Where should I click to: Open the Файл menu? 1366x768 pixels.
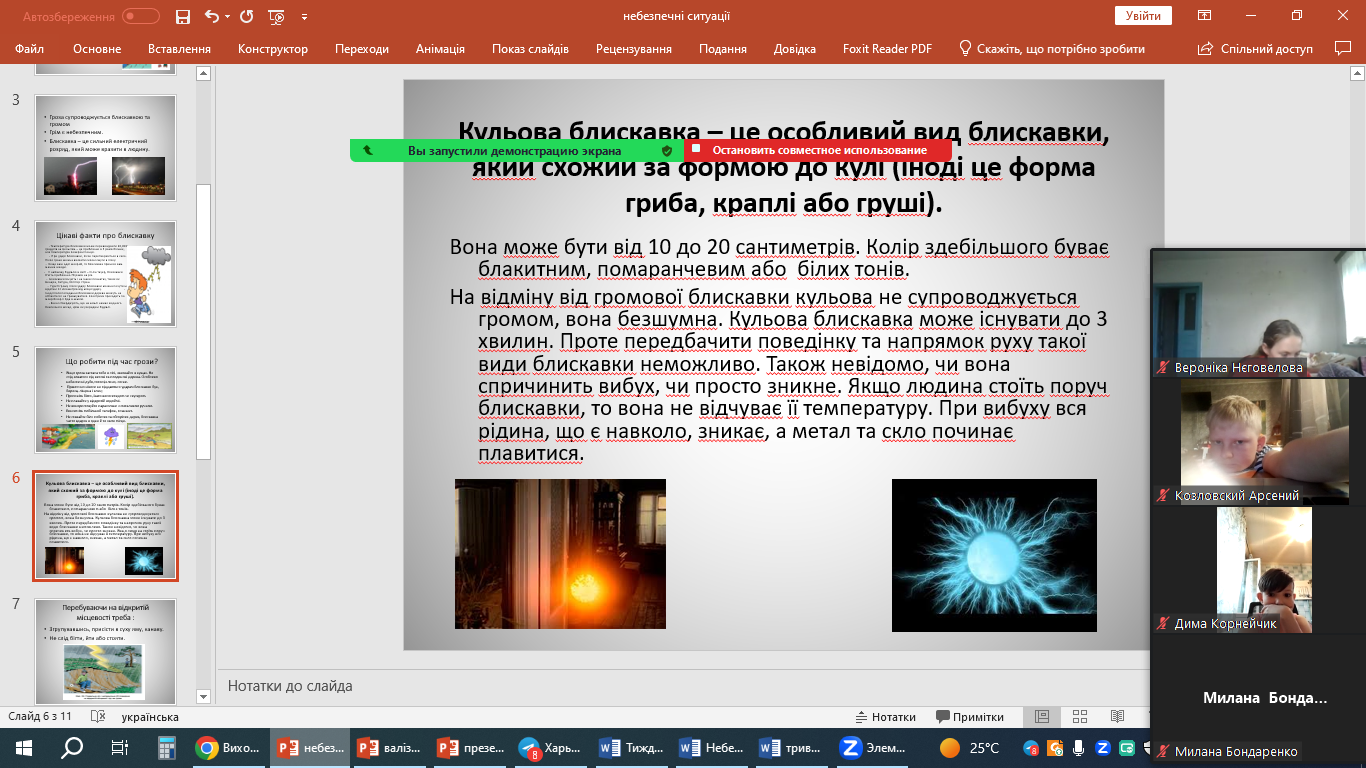click(x=30, y=49)
